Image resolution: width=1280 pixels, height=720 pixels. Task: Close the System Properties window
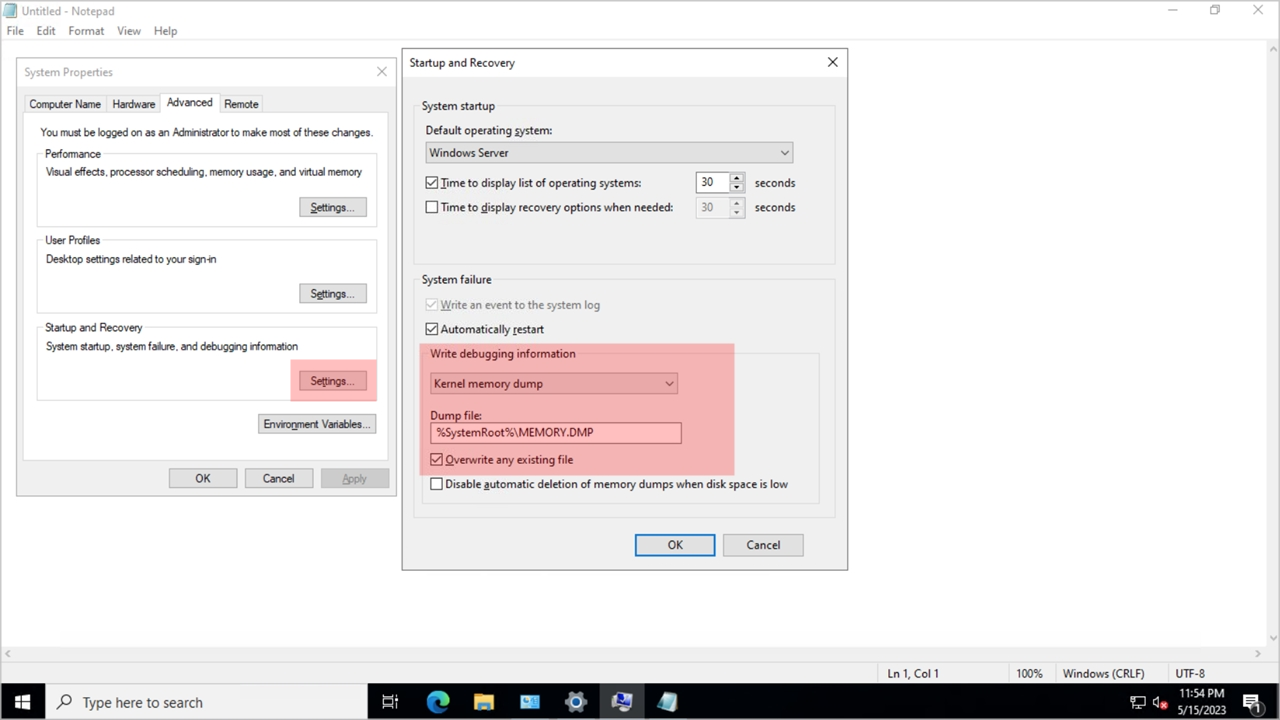[381, 72]
